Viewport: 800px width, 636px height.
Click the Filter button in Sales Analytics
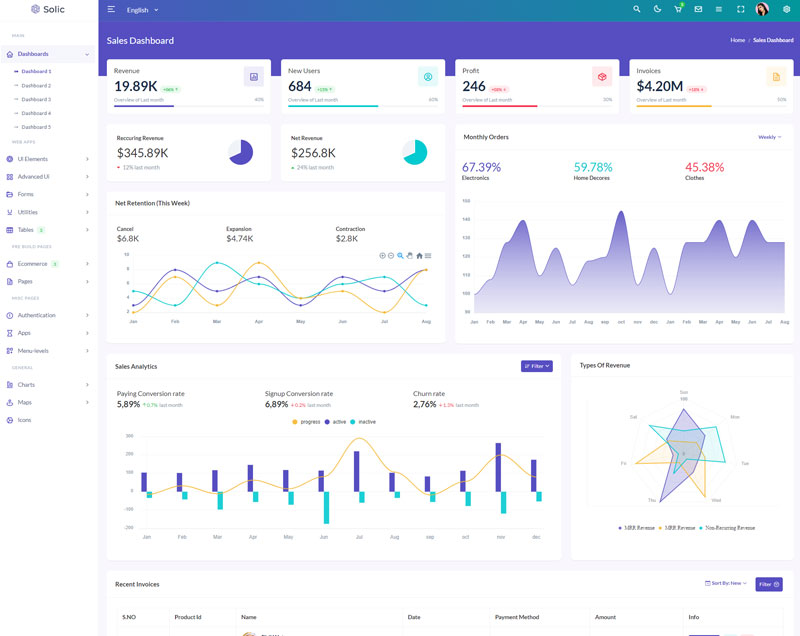coord(536,366)
